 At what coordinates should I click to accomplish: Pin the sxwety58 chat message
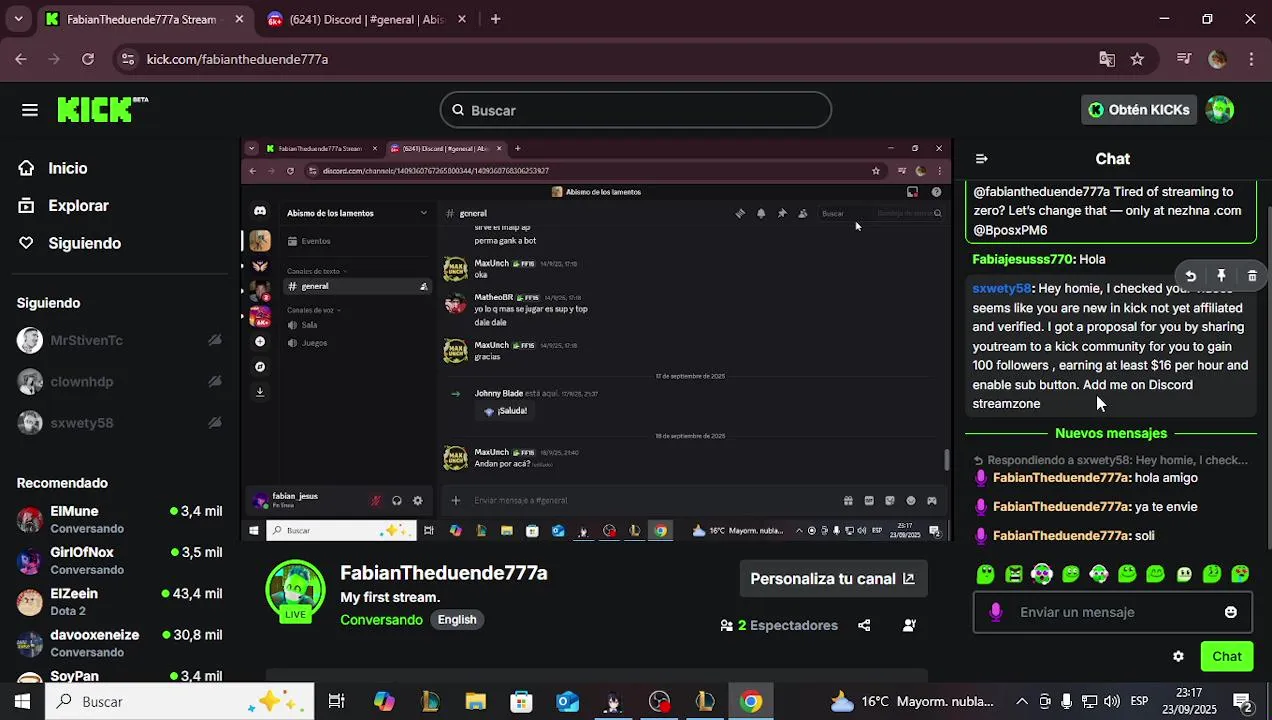pyautogui.click(x=1221, y=276)
